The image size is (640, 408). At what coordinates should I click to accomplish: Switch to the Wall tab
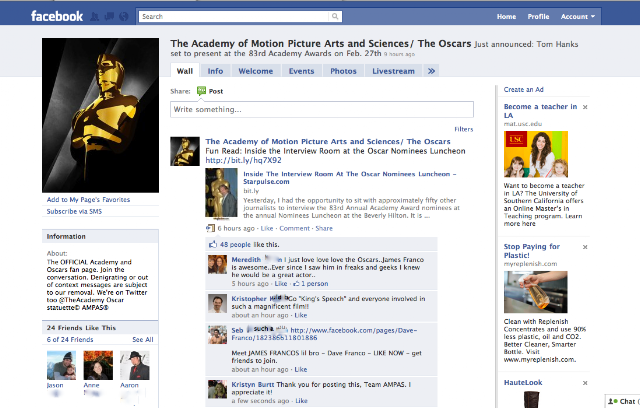coord(184,71)
